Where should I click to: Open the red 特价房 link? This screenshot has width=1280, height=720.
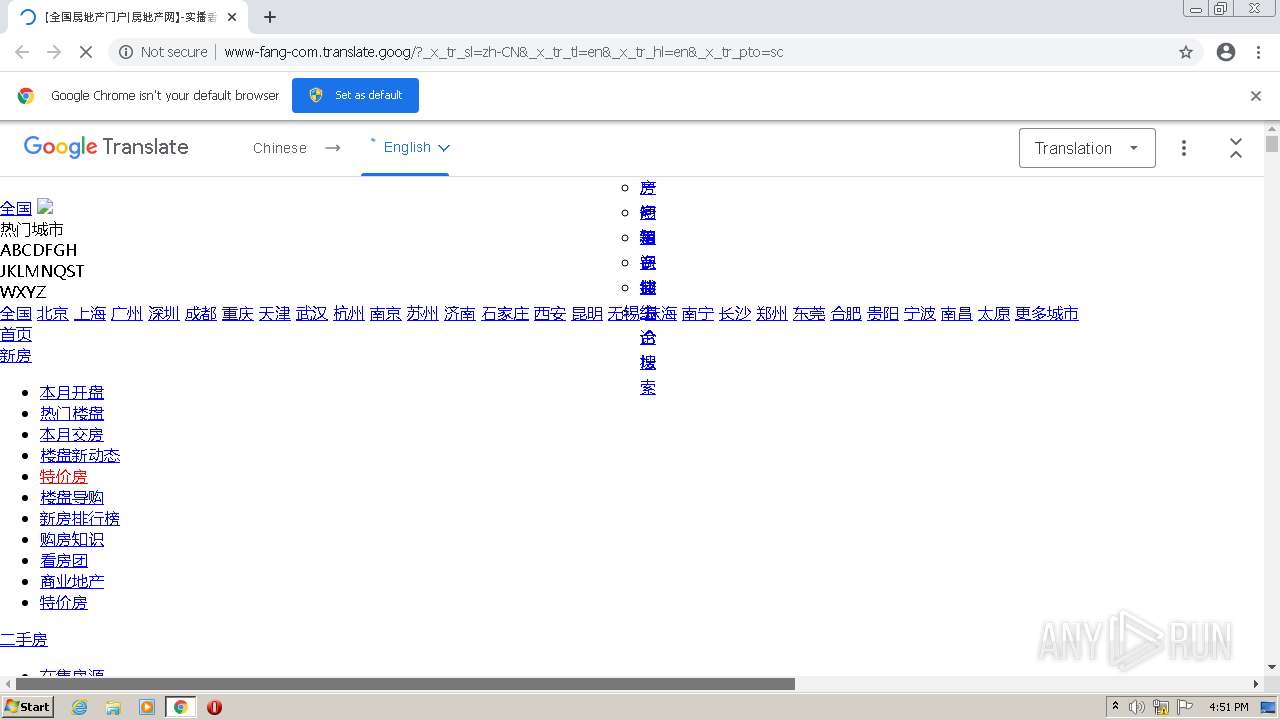[x=64, y=477]
